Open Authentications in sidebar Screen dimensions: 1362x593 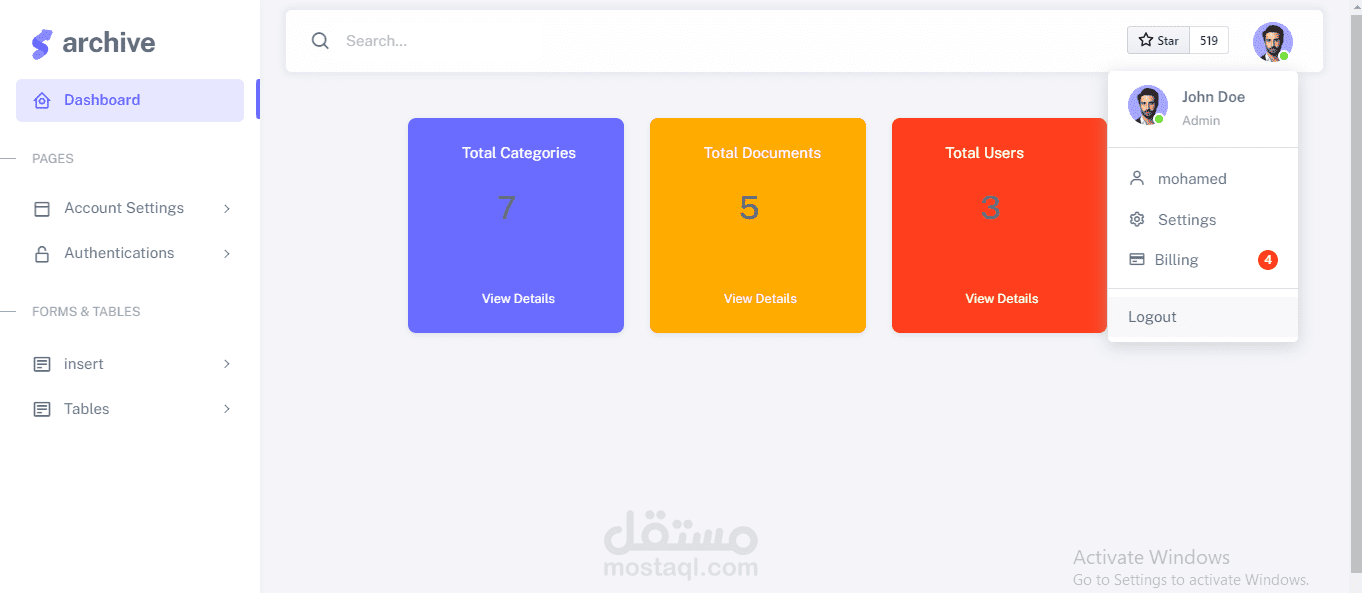[130, 254]
